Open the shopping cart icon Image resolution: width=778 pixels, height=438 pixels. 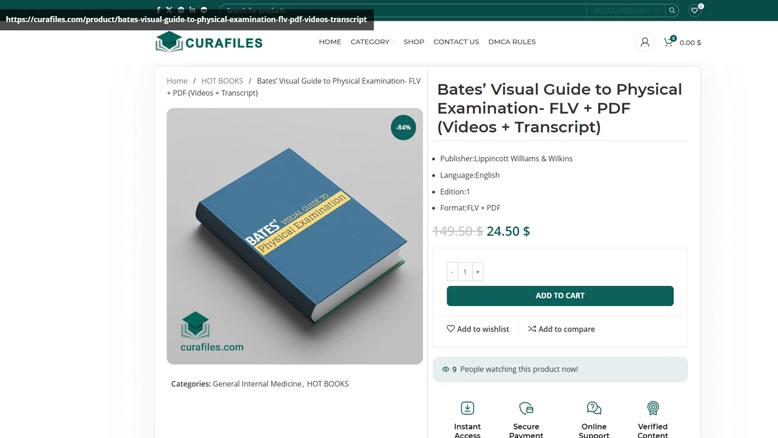tap(669, 42)
